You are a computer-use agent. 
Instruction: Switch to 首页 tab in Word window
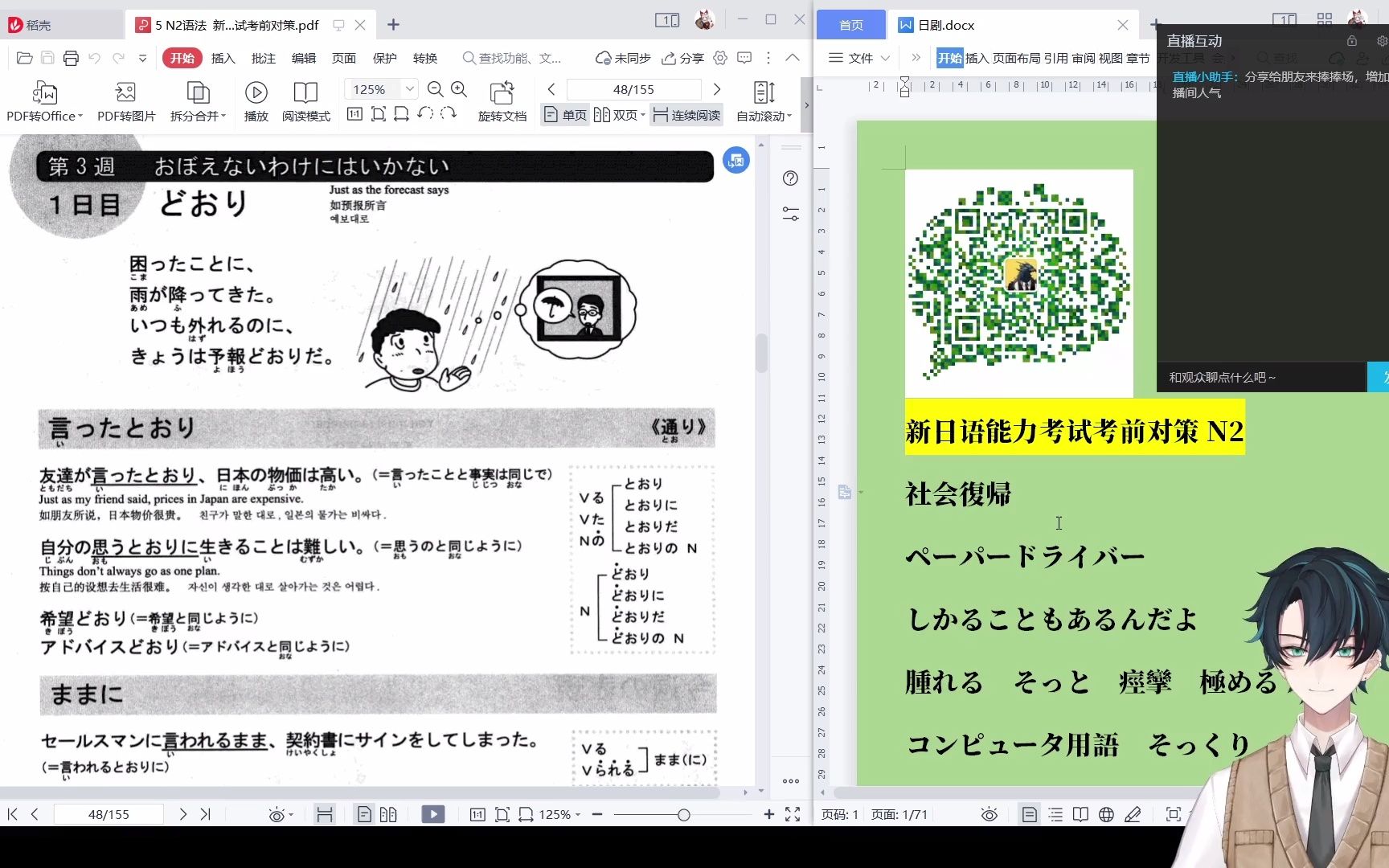(x=851, y=25)
